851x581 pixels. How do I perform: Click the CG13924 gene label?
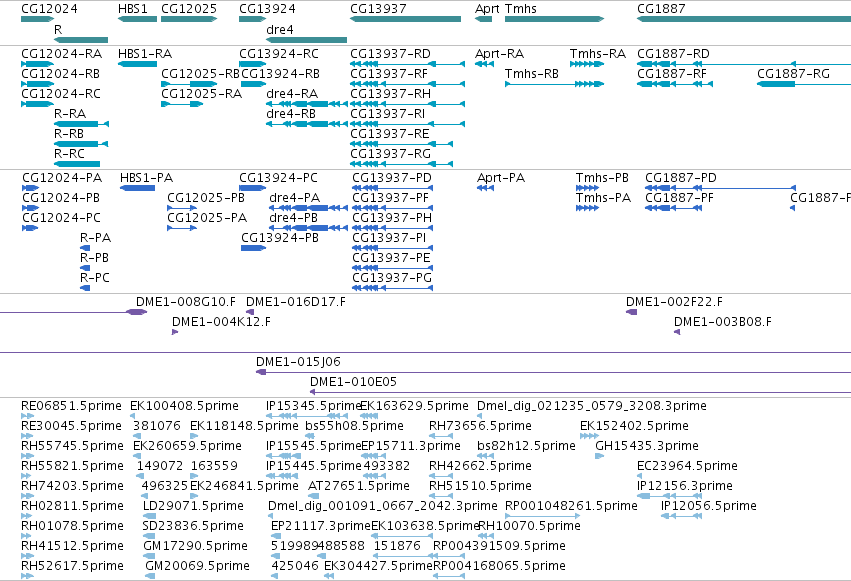click(x=268, y=9)
